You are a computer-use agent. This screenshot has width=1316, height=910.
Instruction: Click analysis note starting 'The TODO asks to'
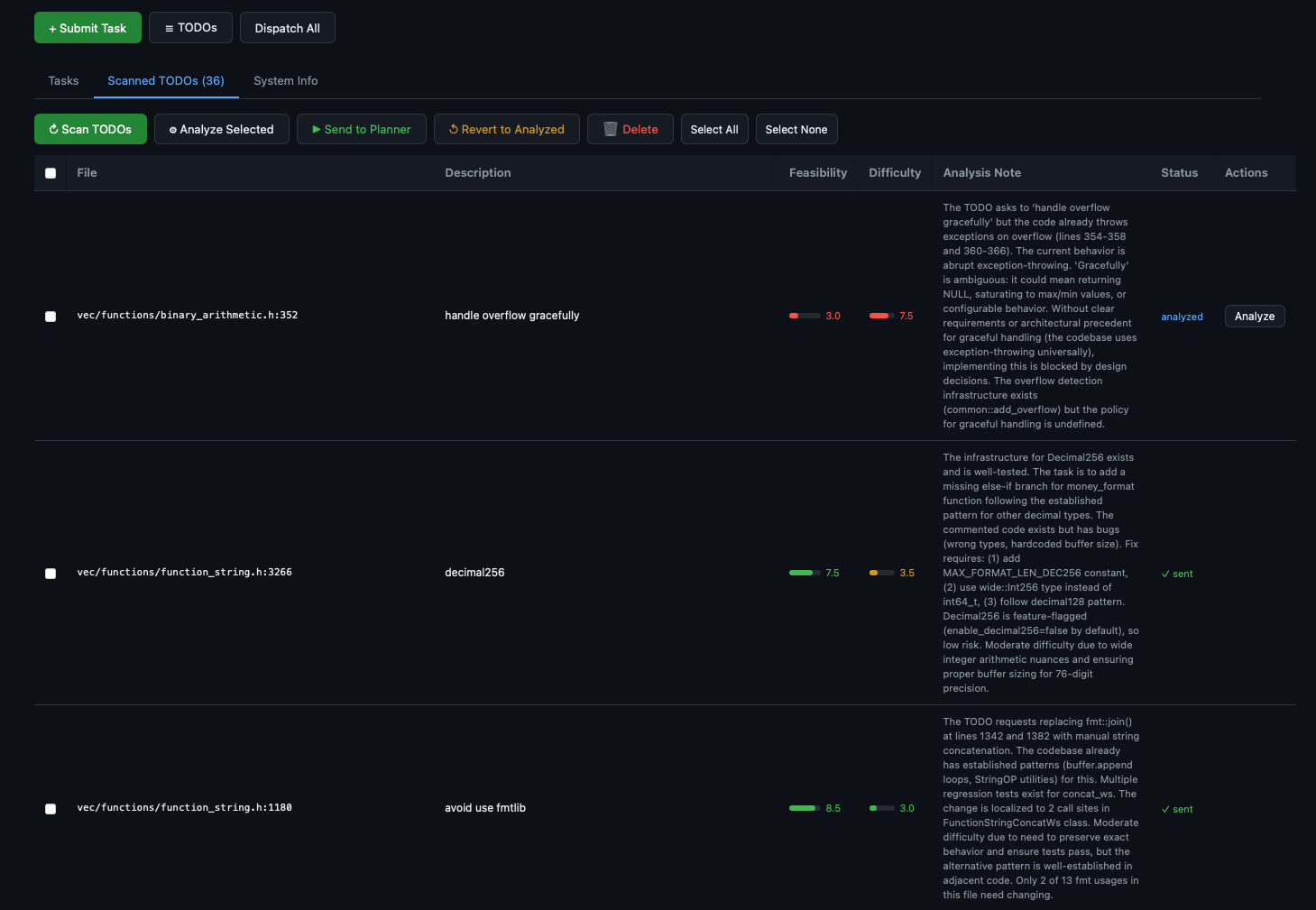tap(1041, 316)
